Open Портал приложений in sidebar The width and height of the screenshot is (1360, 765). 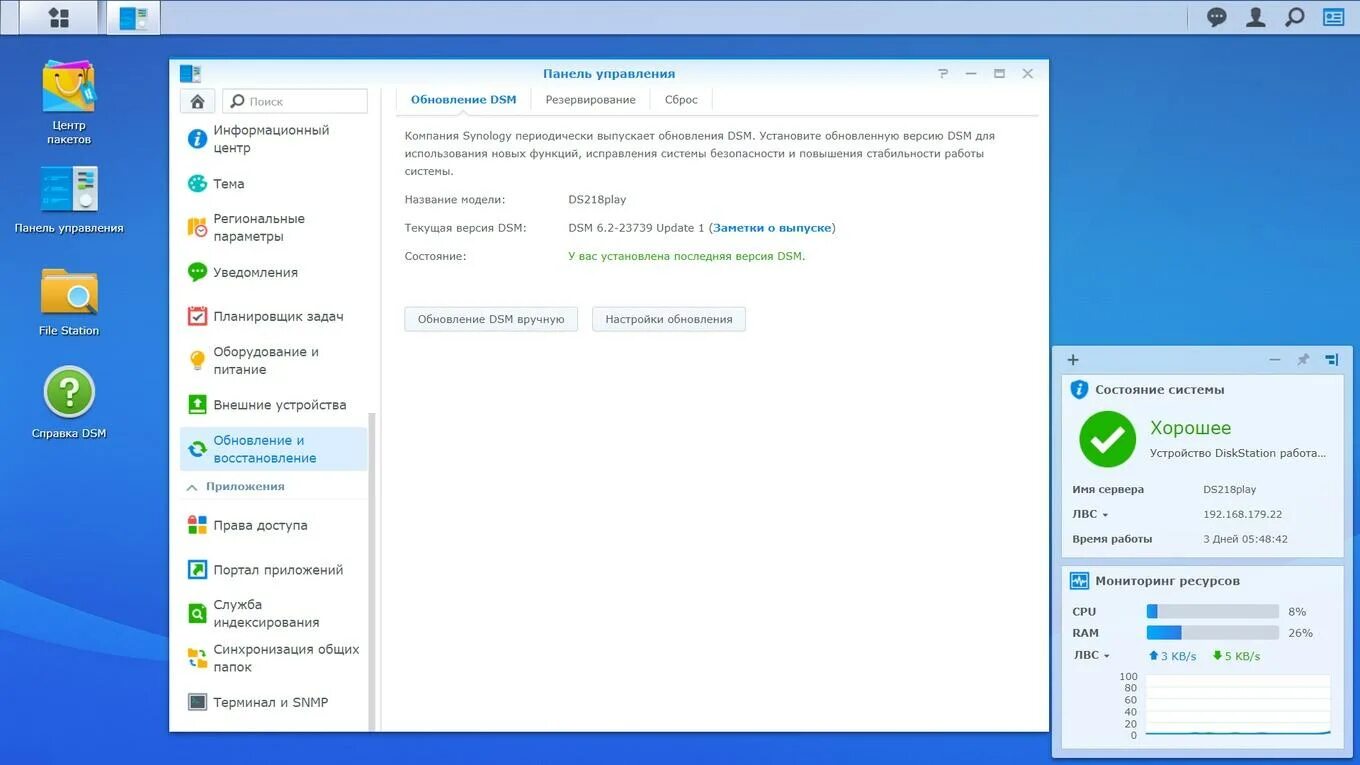tap(274, 570)
